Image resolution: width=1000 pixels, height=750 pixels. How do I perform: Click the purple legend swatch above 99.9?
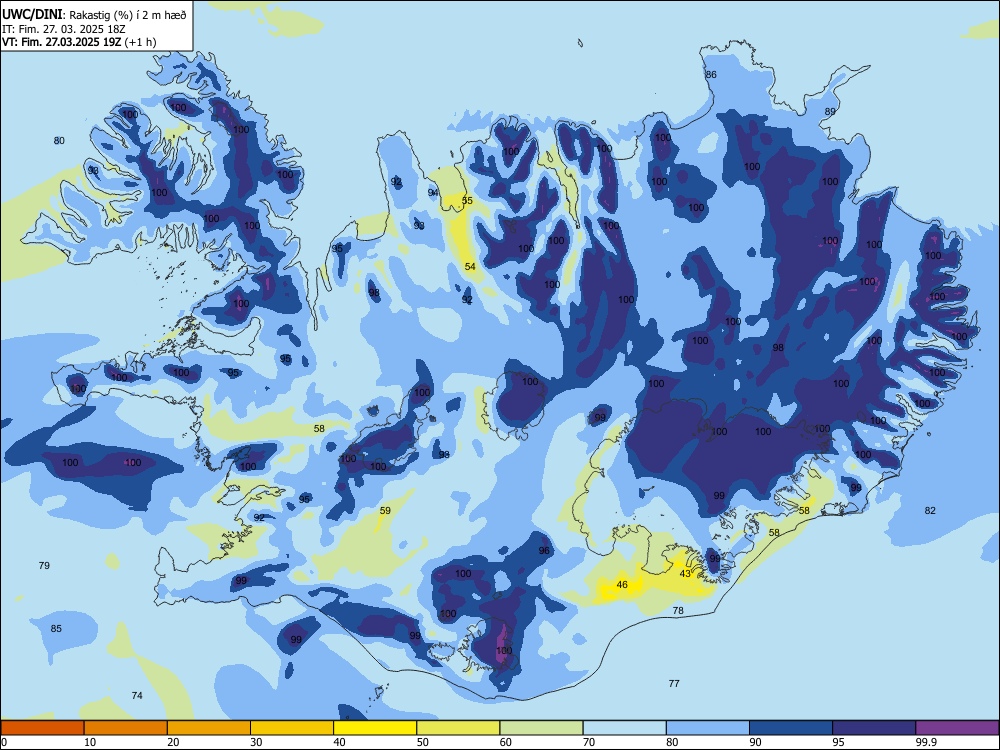click(x=957, y=728)
